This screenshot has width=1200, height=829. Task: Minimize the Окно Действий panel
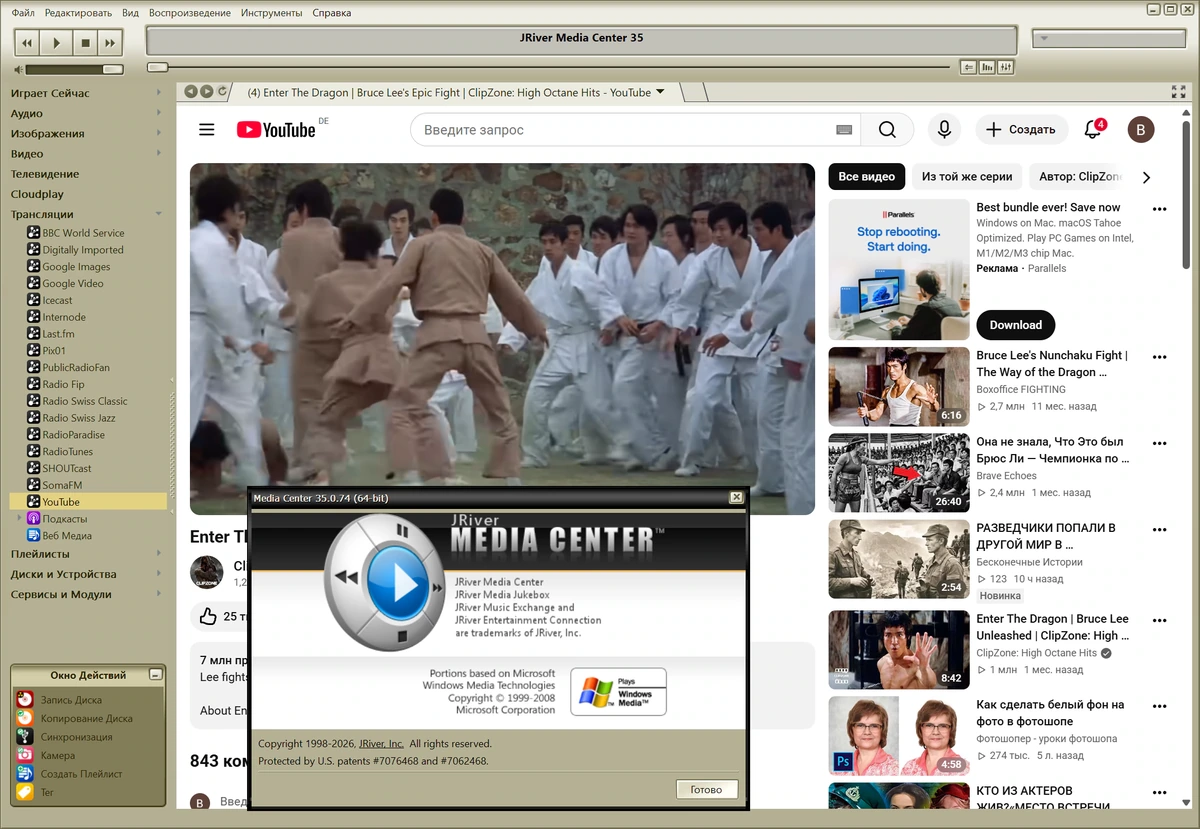click(x=155, y=675)
